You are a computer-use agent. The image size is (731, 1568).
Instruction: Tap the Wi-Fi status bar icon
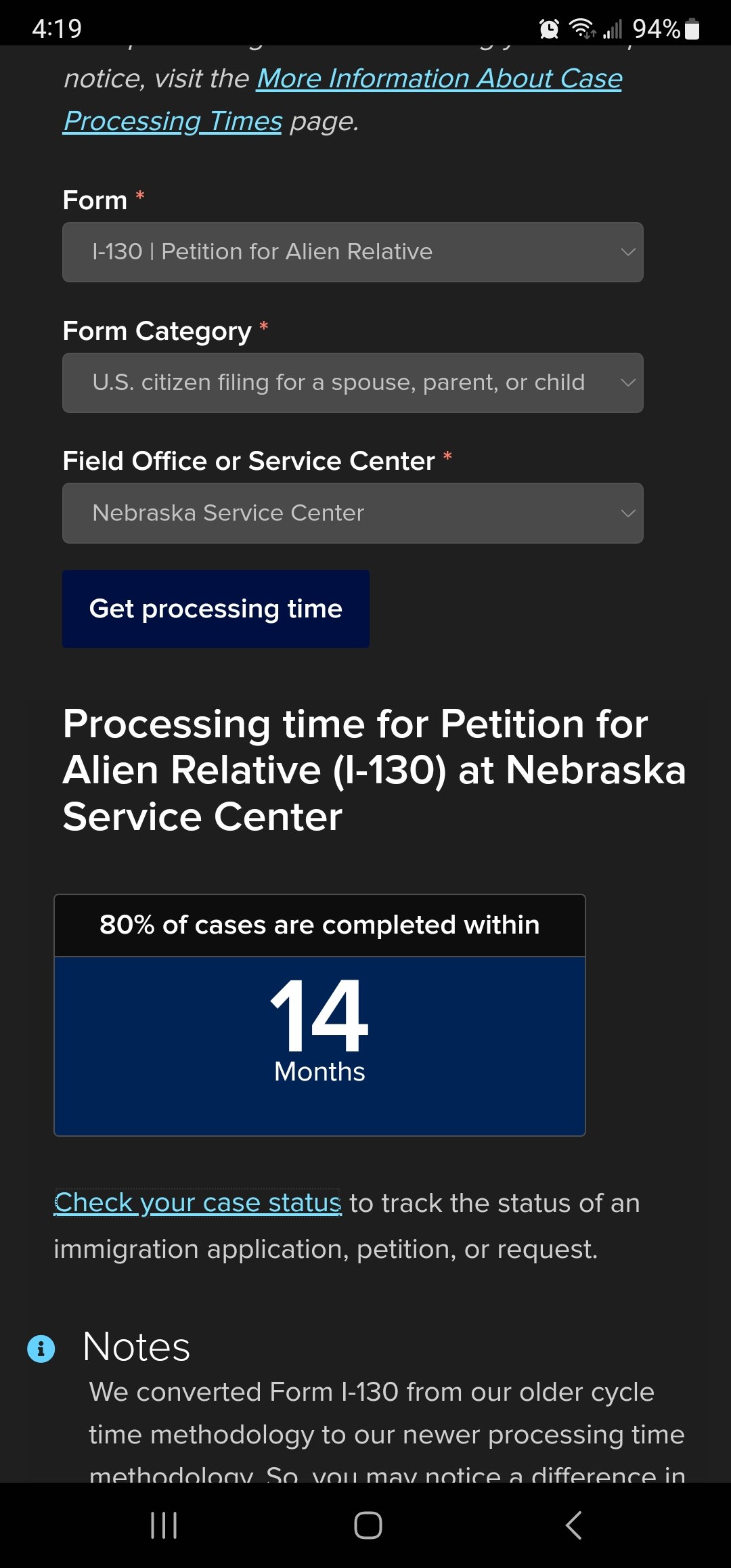tap(582, 28)
